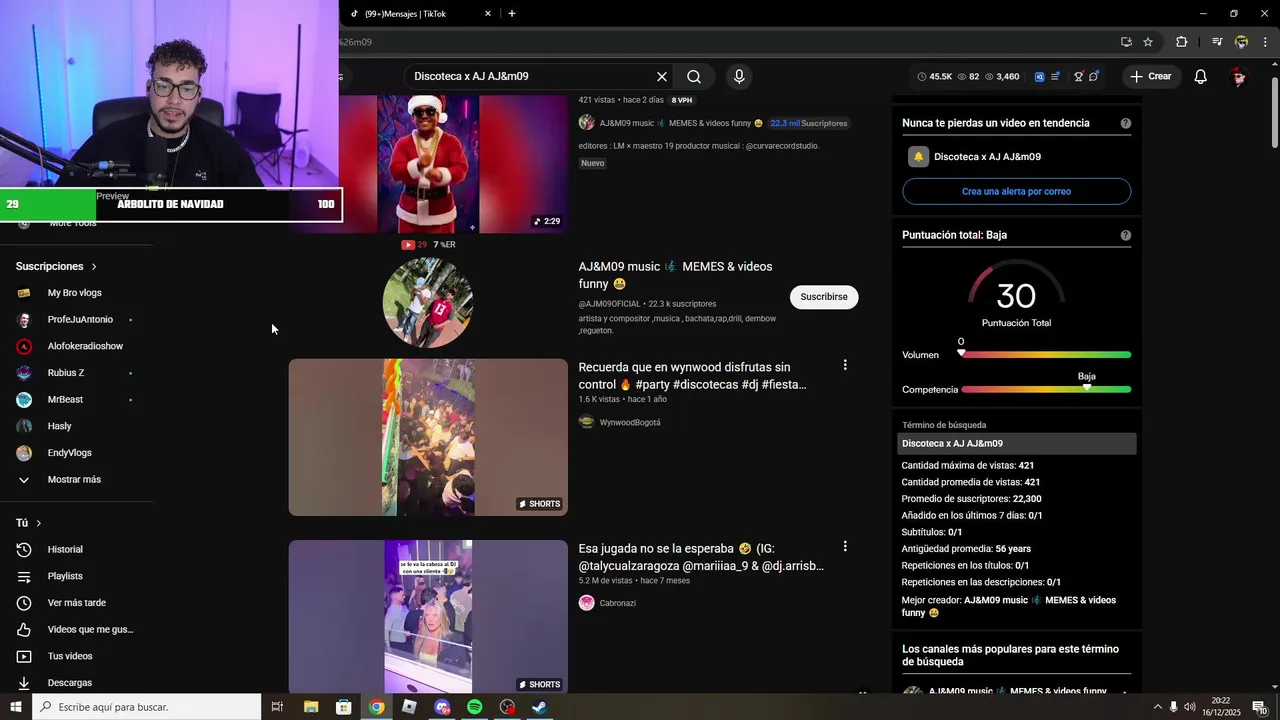
Task: Bookmark this page with the star
Action: (1148, 42)
